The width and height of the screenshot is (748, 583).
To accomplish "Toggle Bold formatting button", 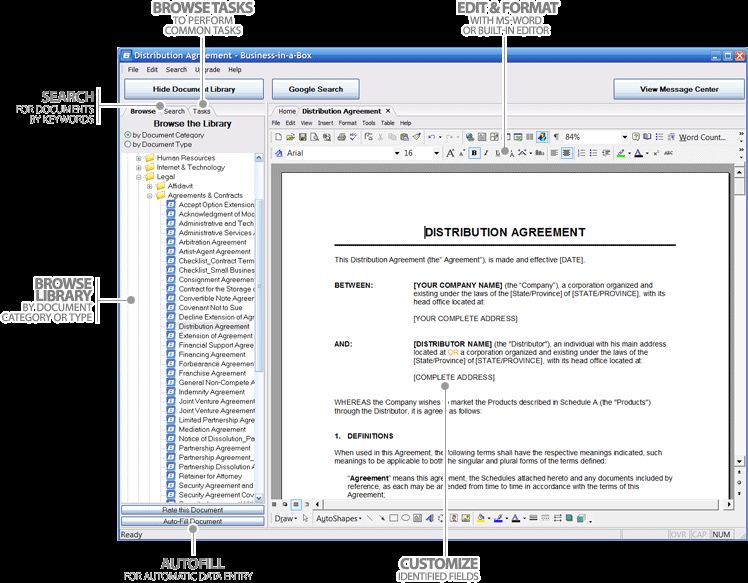I will click(474, 153).
